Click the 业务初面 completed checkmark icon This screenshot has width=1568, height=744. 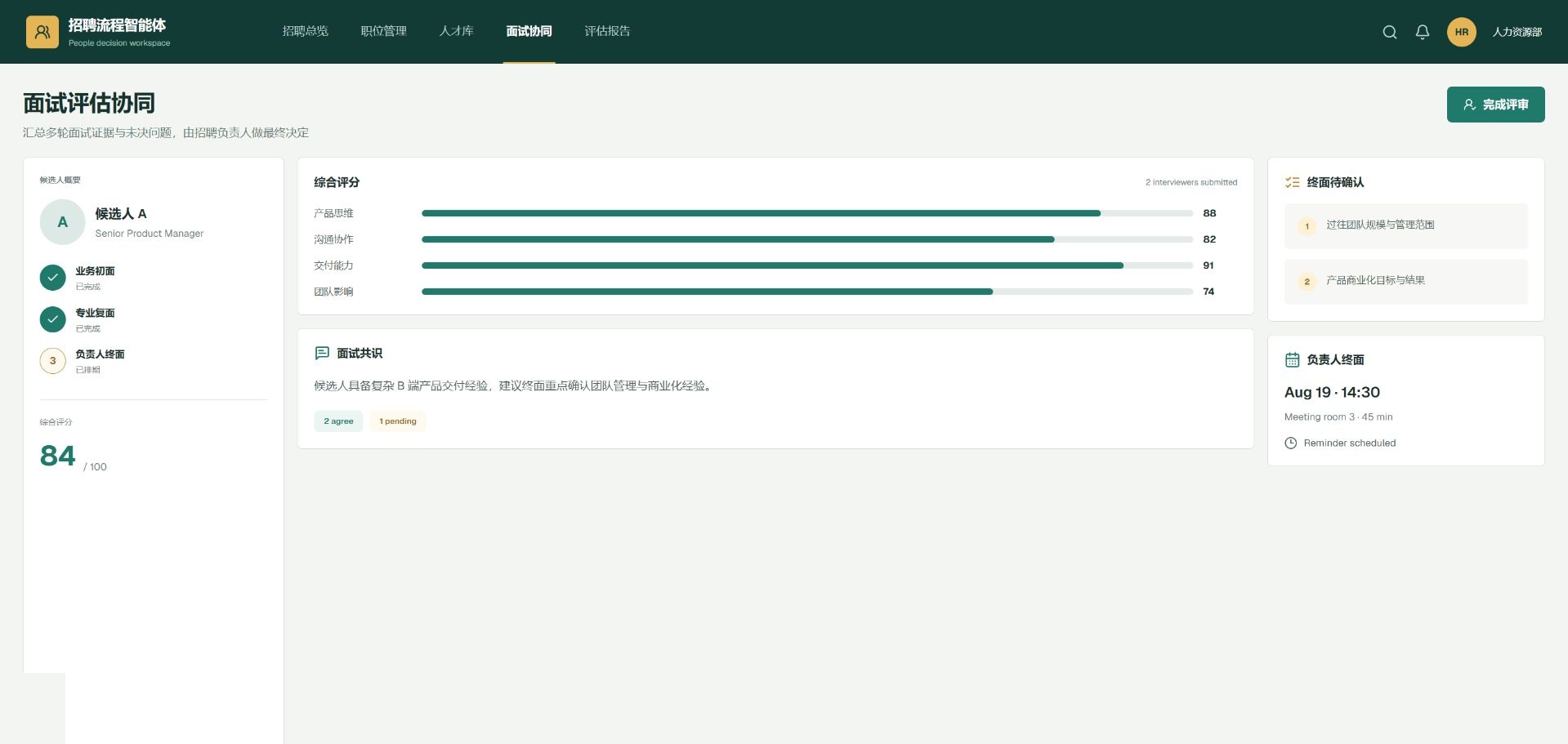(53, 278)
